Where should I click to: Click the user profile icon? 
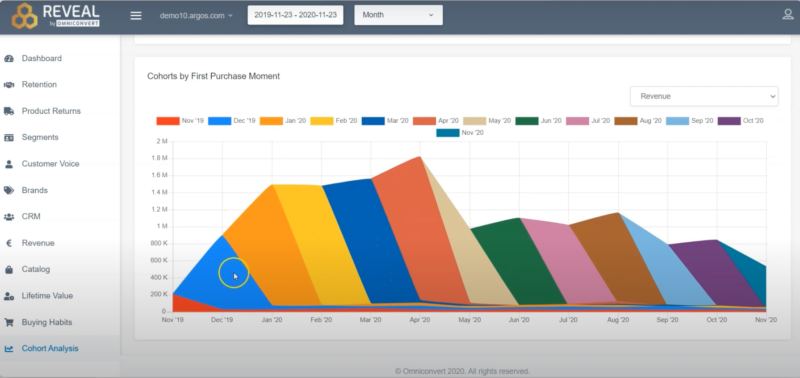click(x=788, y=15)
